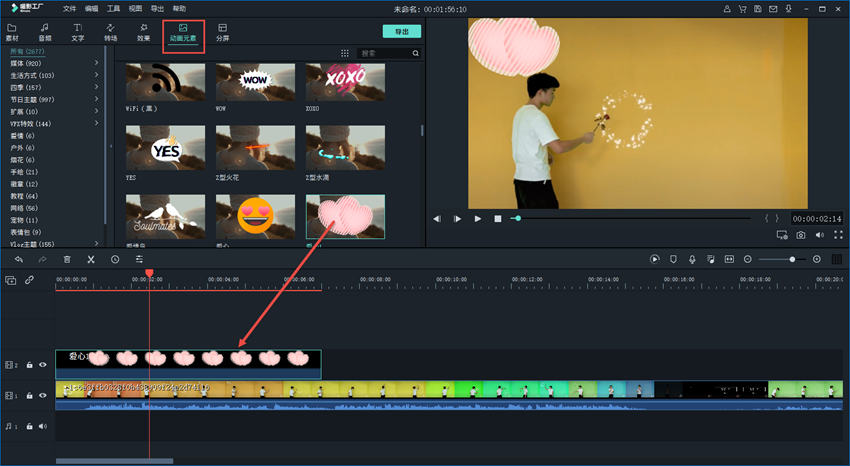
Task: Click the save project icon
Action: [x=757, y=9]
